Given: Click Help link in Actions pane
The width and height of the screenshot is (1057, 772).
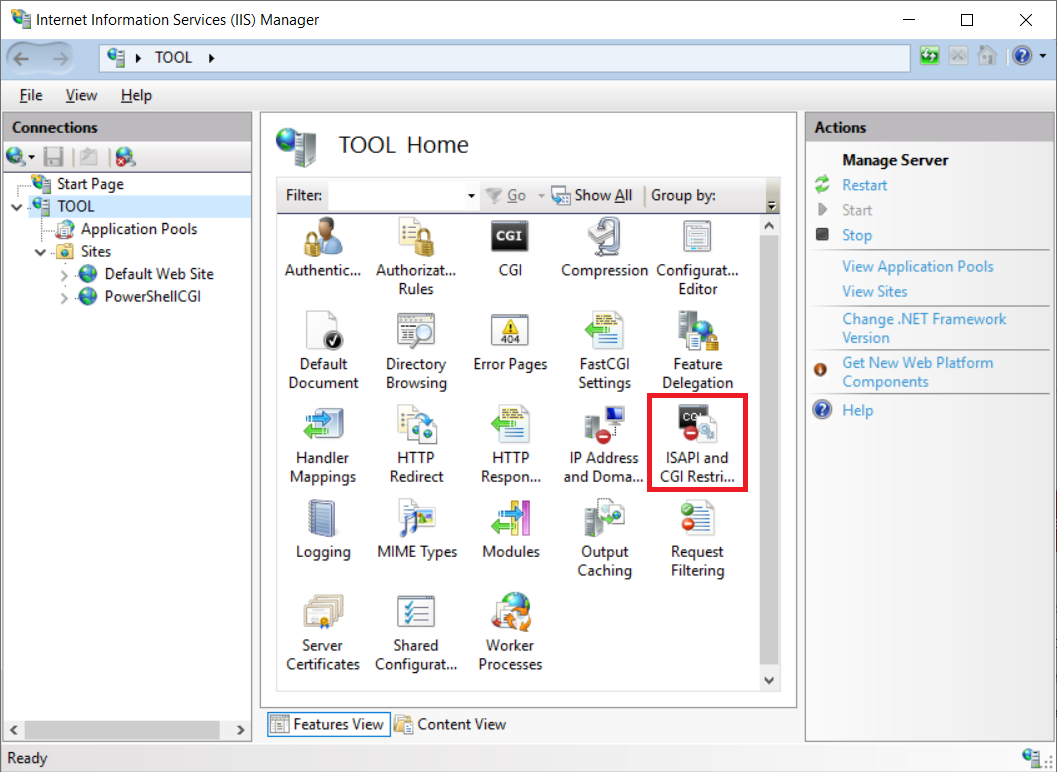Looking at the screenshot, I should 857,410.
